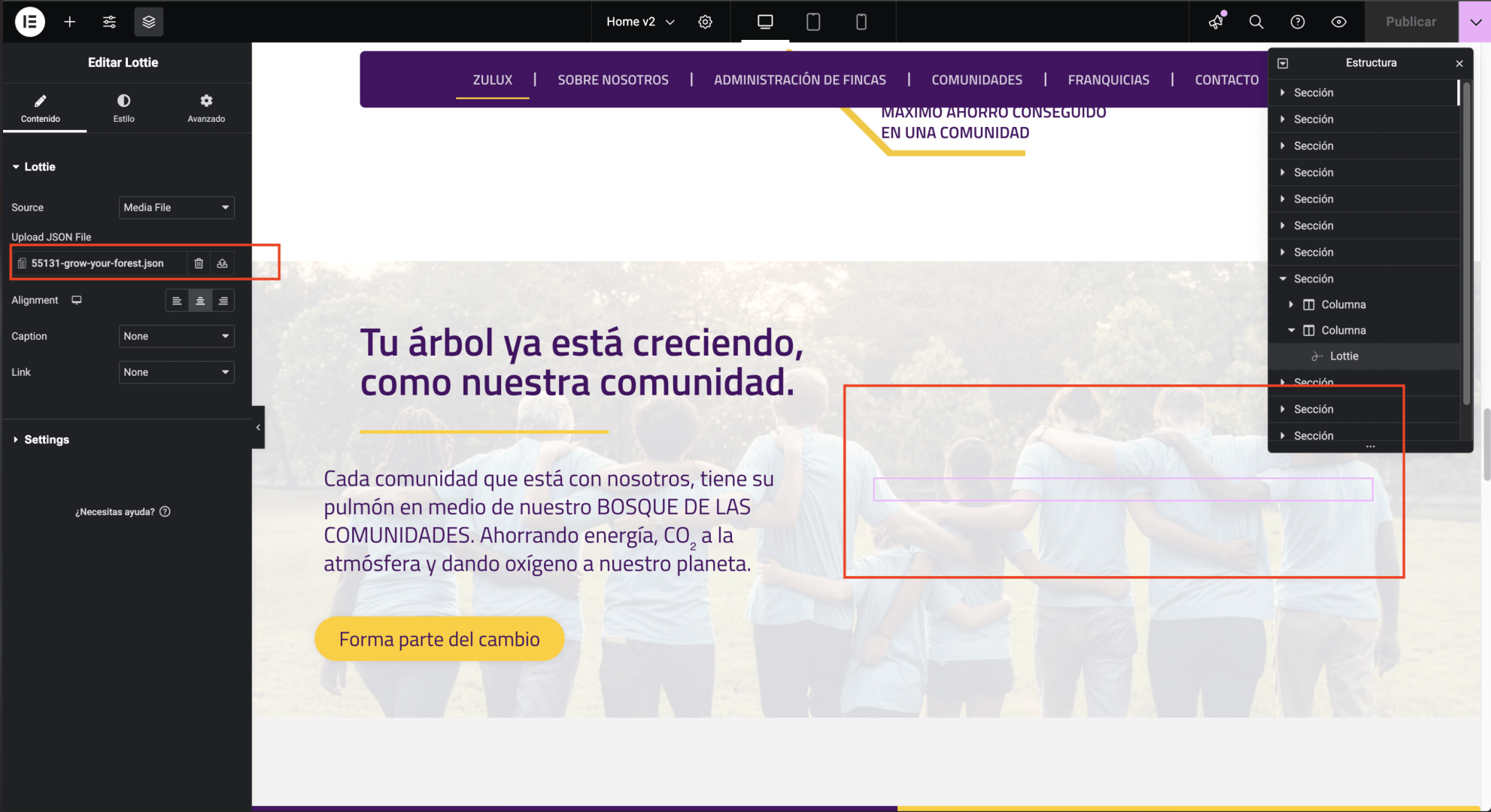This screenshot has height=812, width=1491.
Task: Select the Cada comunidad paragraph text
Action: pyautogui.click(x=548, y=521)
